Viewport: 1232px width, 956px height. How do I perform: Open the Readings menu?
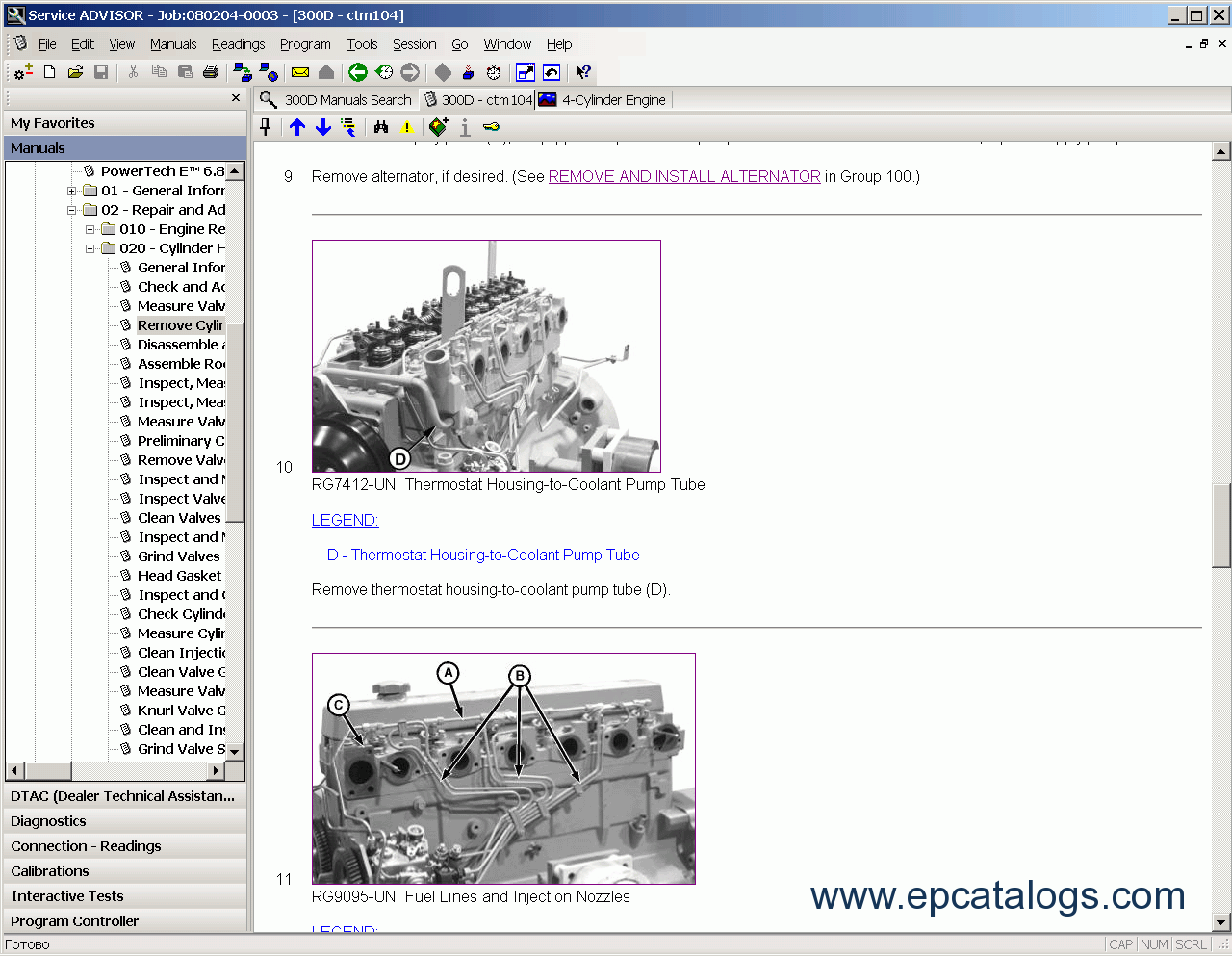click(x=238, y=44)
